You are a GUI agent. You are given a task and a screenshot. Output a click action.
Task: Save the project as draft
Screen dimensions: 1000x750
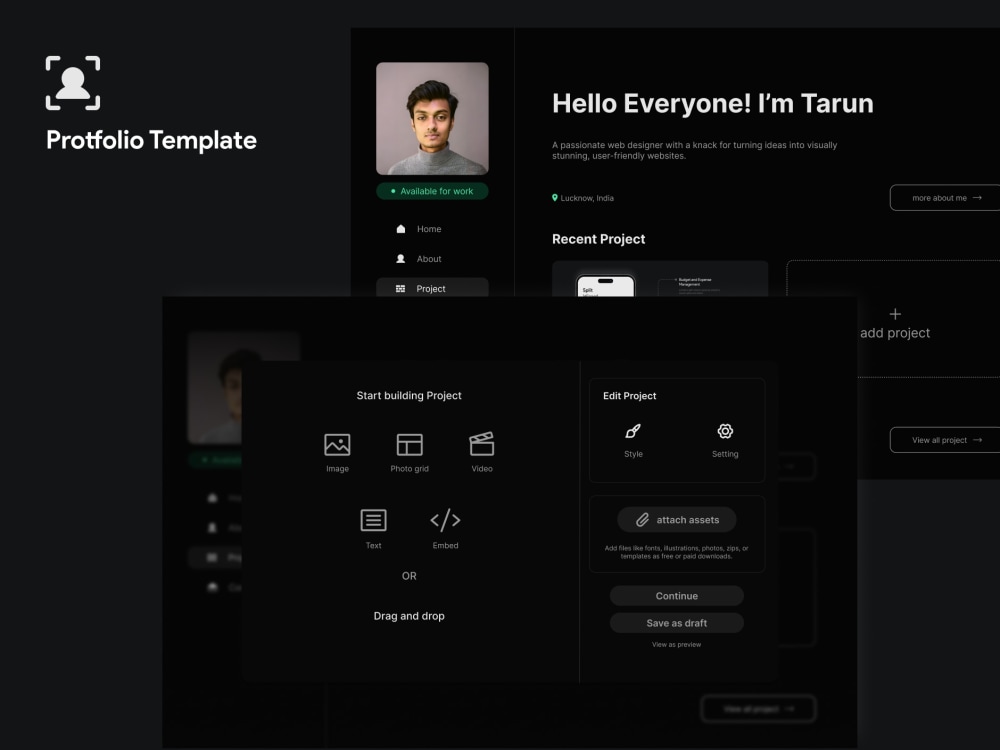point(677,623)
